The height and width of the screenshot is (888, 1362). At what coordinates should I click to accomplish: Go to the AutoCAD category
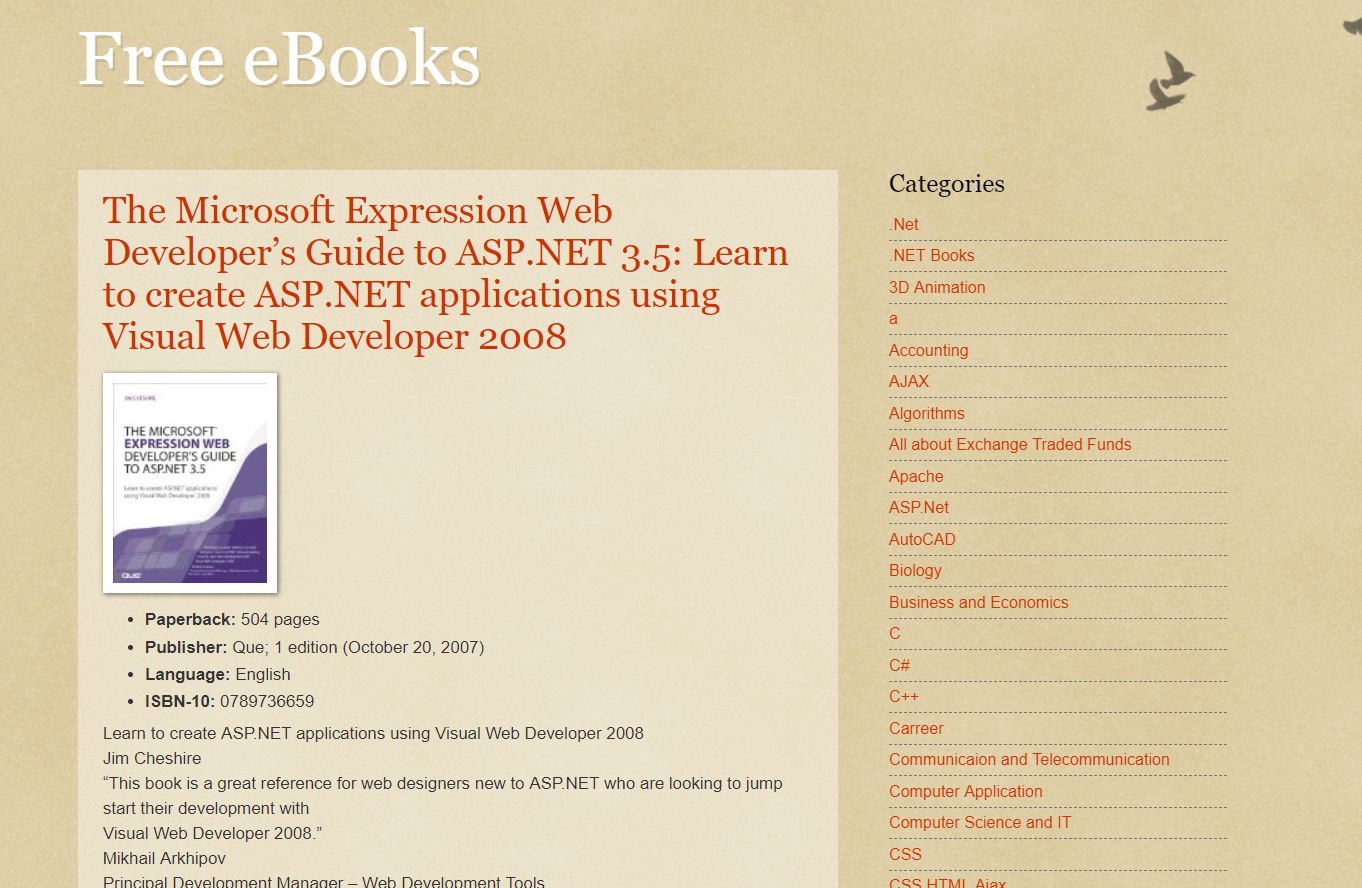(x=922, y=539)
